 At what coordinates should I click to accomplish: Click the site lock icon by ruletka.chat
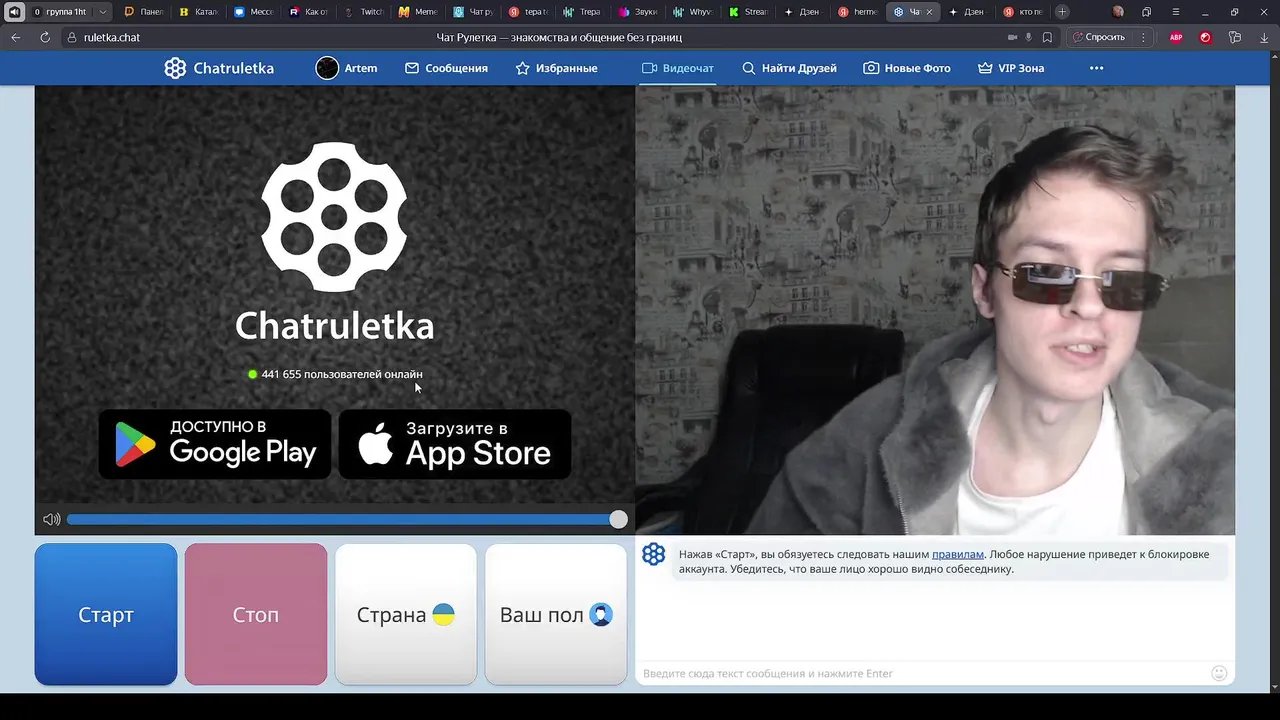[x=71, y=37]
